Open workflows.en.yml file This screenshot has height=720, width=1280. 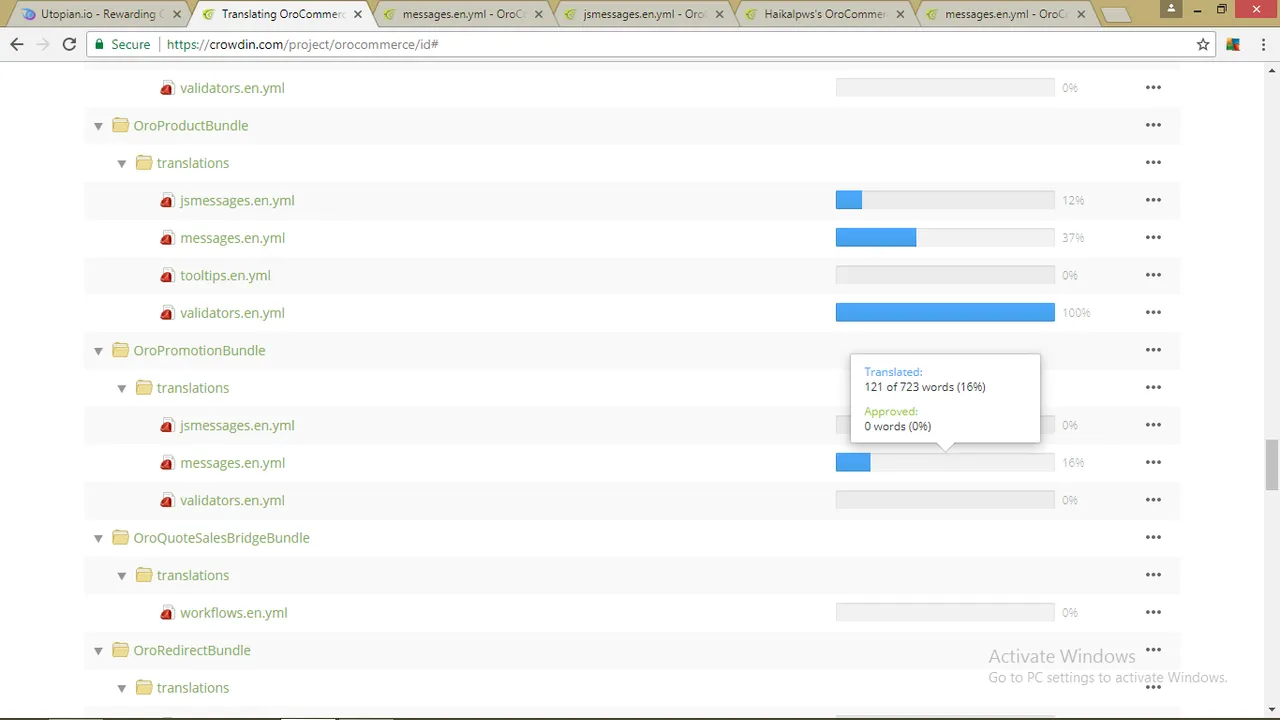[x=234, y=613]
